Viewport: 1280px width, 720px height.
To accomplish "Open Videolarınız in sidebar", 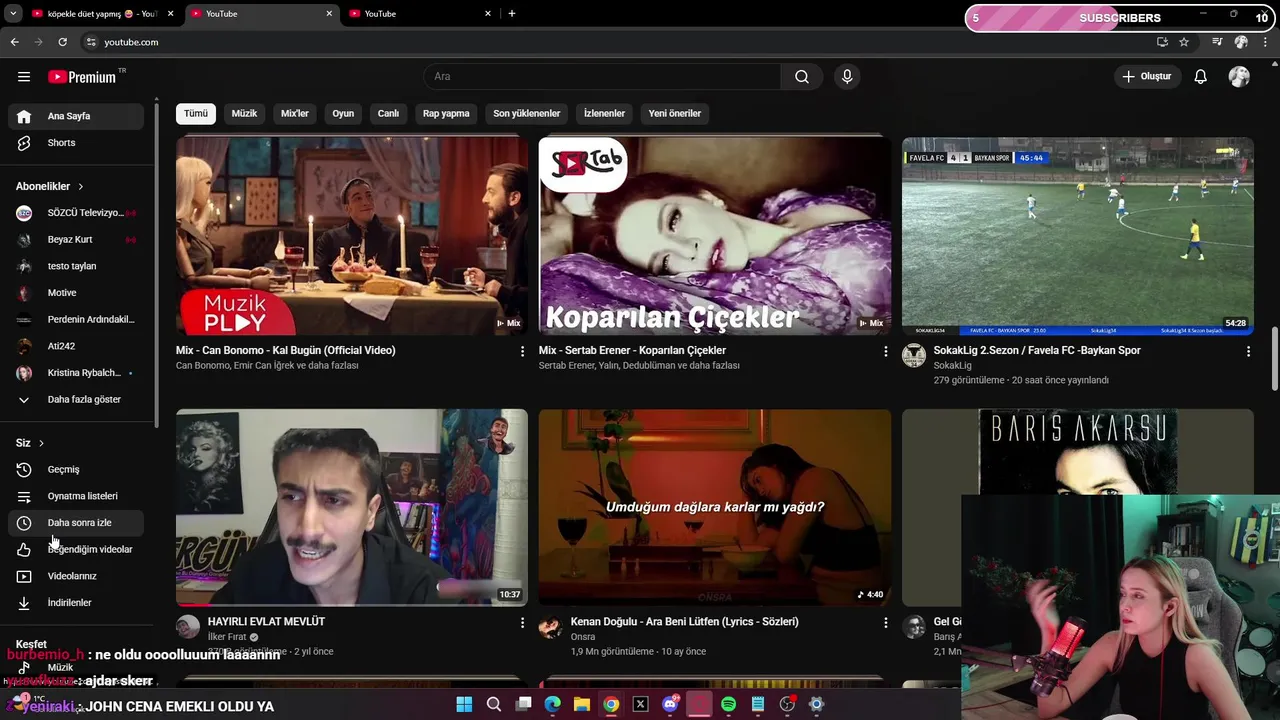I will coord(76,576).
